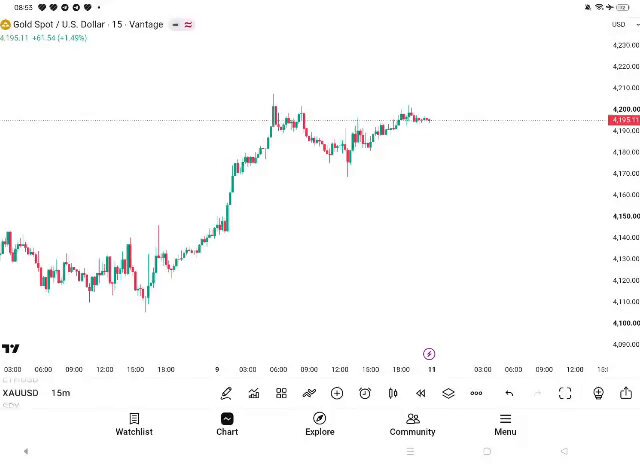This screenshot has height=464, width=640.
Task: Toggle the red wave indicator badge
Action: click(x=188, y=25)
